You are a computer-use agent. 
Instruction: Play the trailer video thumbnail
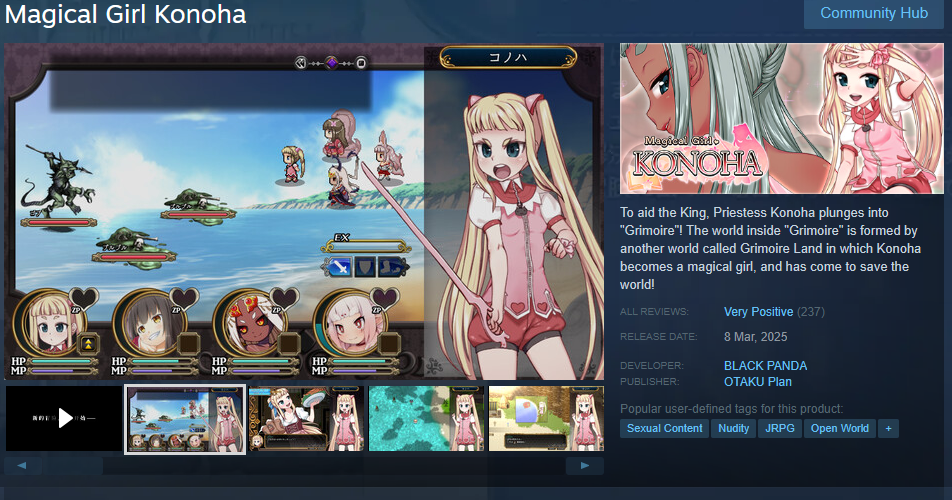tap(64, 418)
